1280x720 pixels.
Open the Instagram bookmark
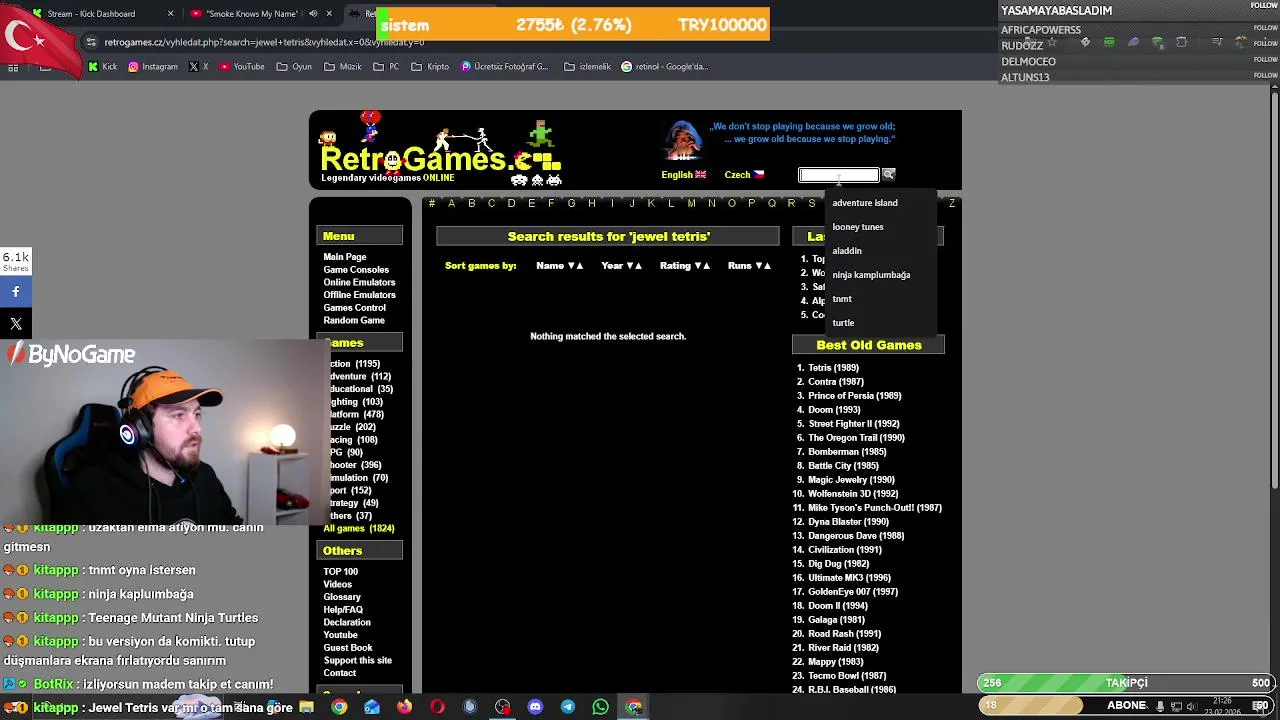pyautogui.click(x=152, y=67)
